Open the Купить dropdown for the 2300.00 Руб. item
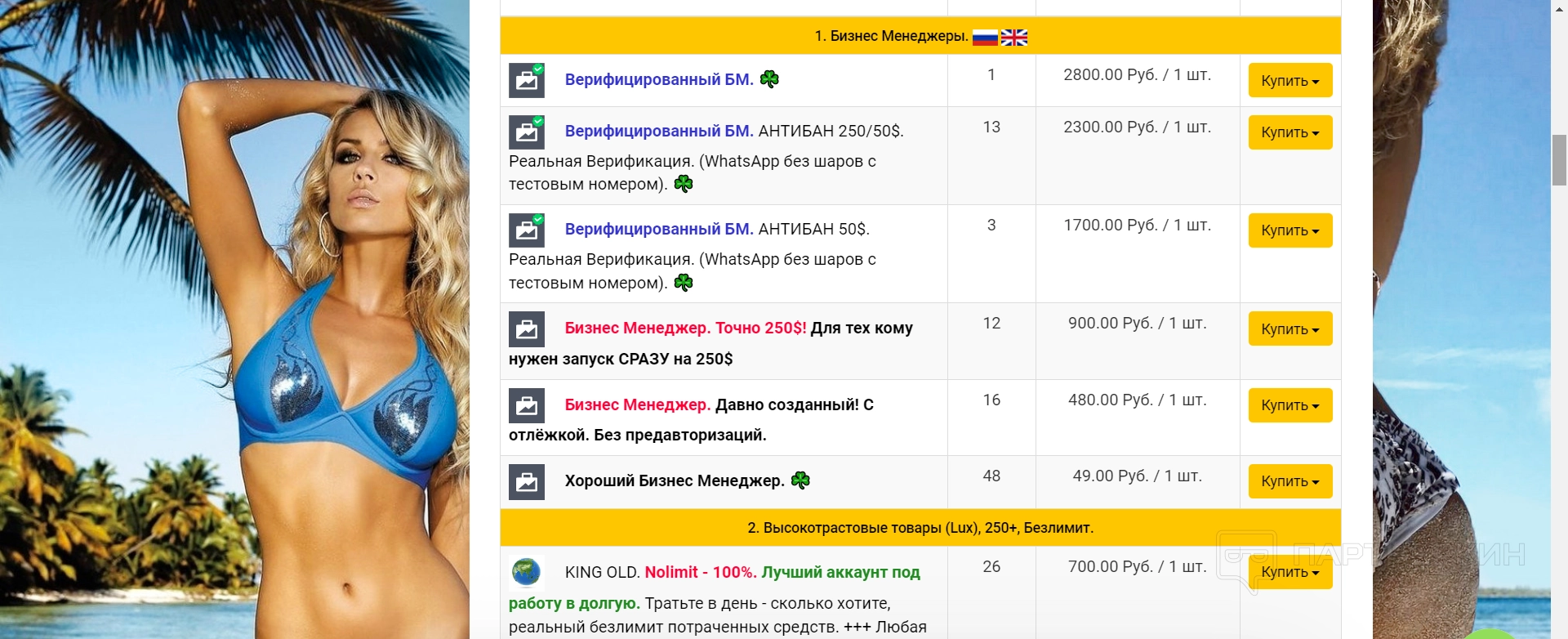Image resolution: width=1568 pixels, height=639 pixels. pos(1290,132)
